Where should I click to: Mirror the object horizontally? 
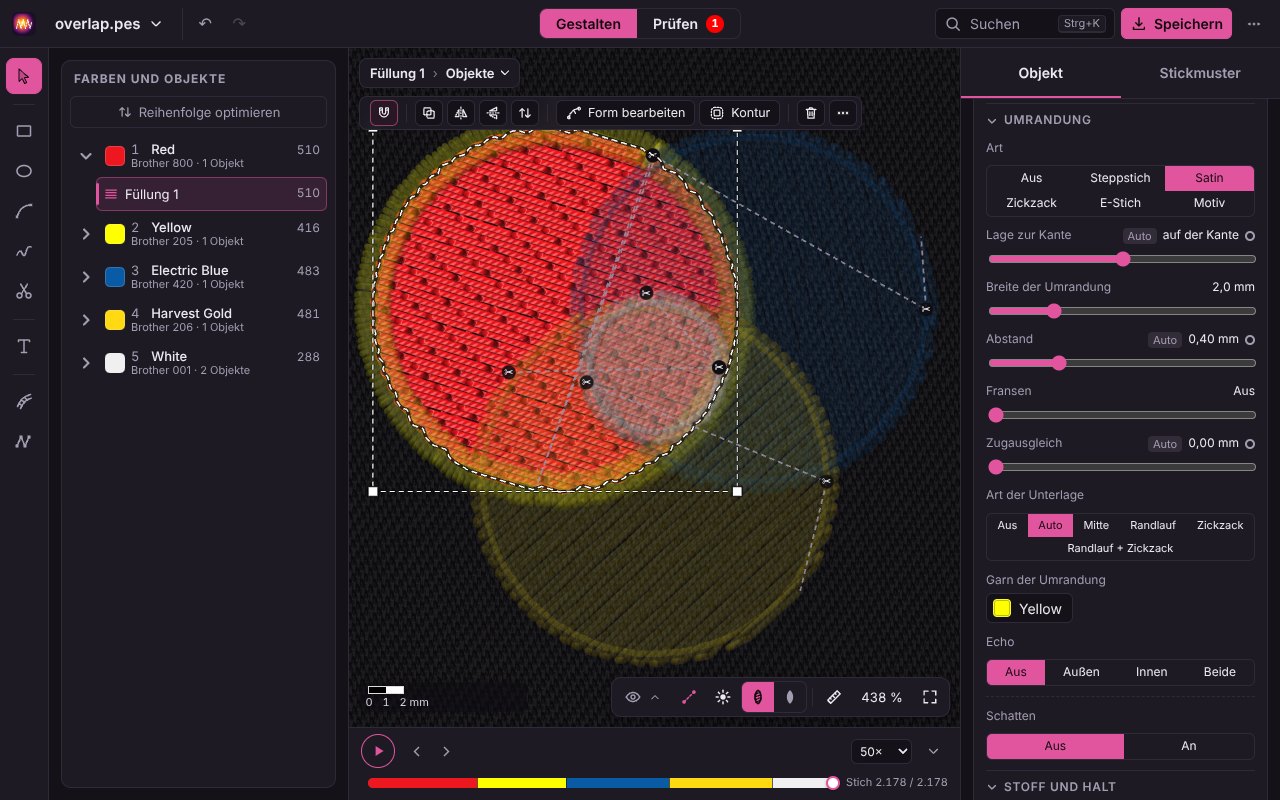coord(461,113)
